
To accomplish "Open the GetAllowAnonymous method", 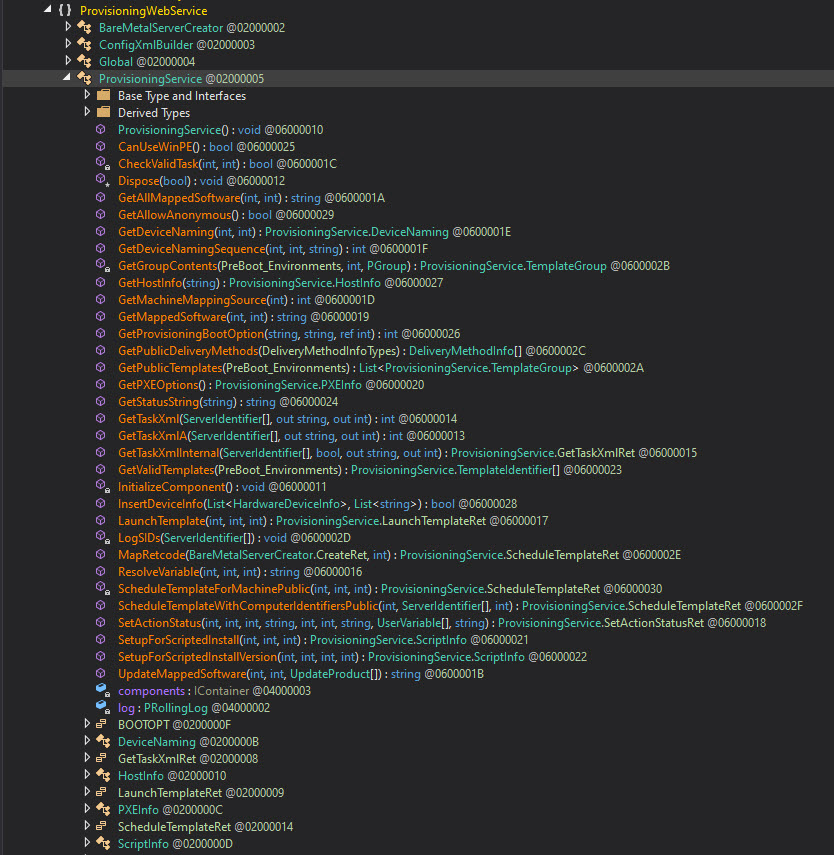I will (x=226, y=215).
